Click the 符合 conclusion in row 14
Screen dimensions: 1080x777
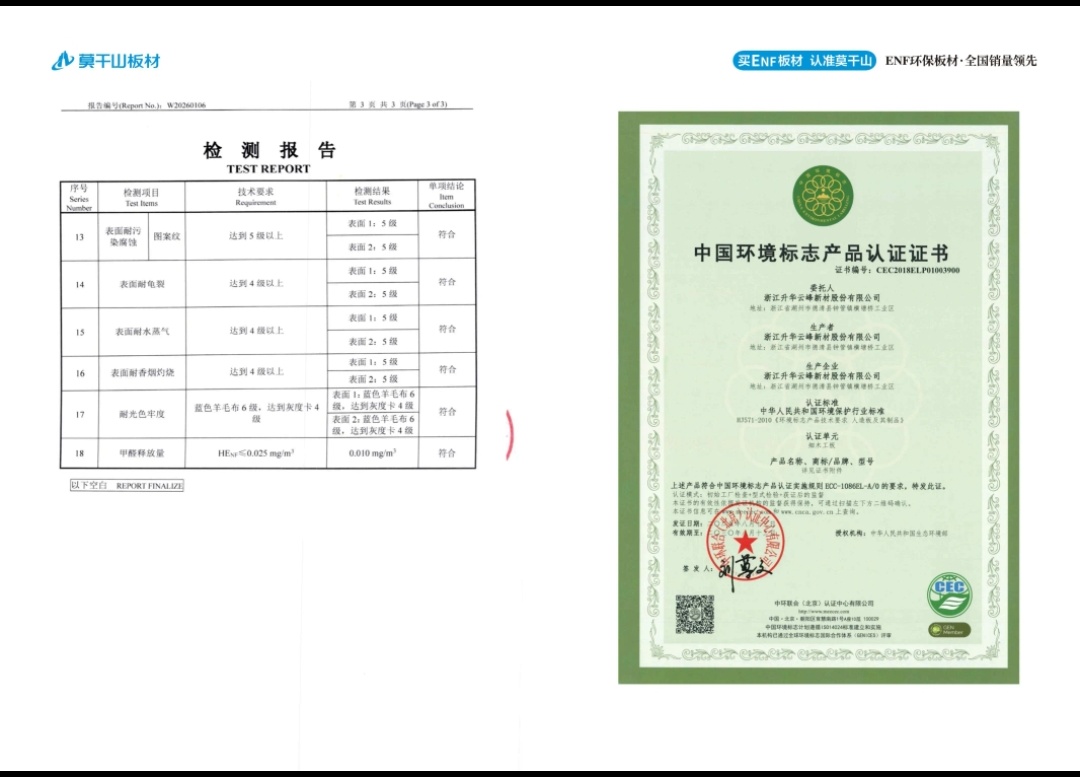[x=446, y=282]
